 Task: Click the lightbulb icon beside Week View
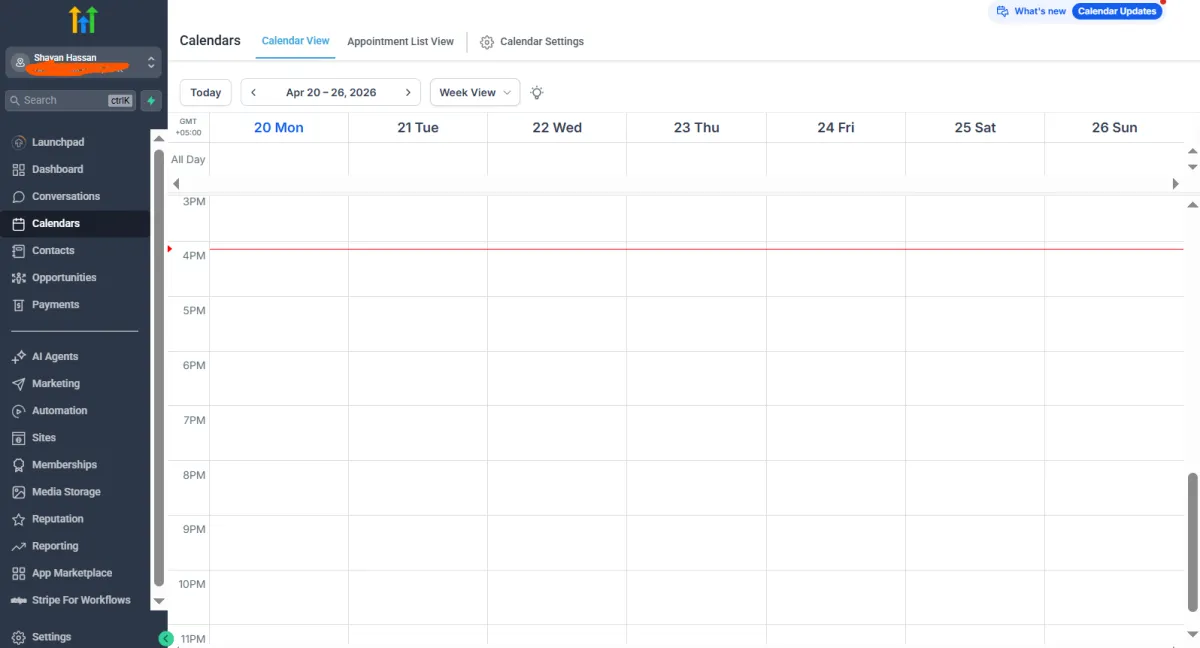[537, 92]
